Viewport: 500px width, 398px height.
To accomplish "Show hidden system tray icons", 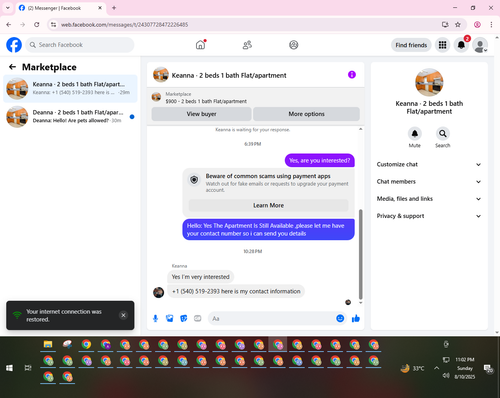I will tap(436, 368).
